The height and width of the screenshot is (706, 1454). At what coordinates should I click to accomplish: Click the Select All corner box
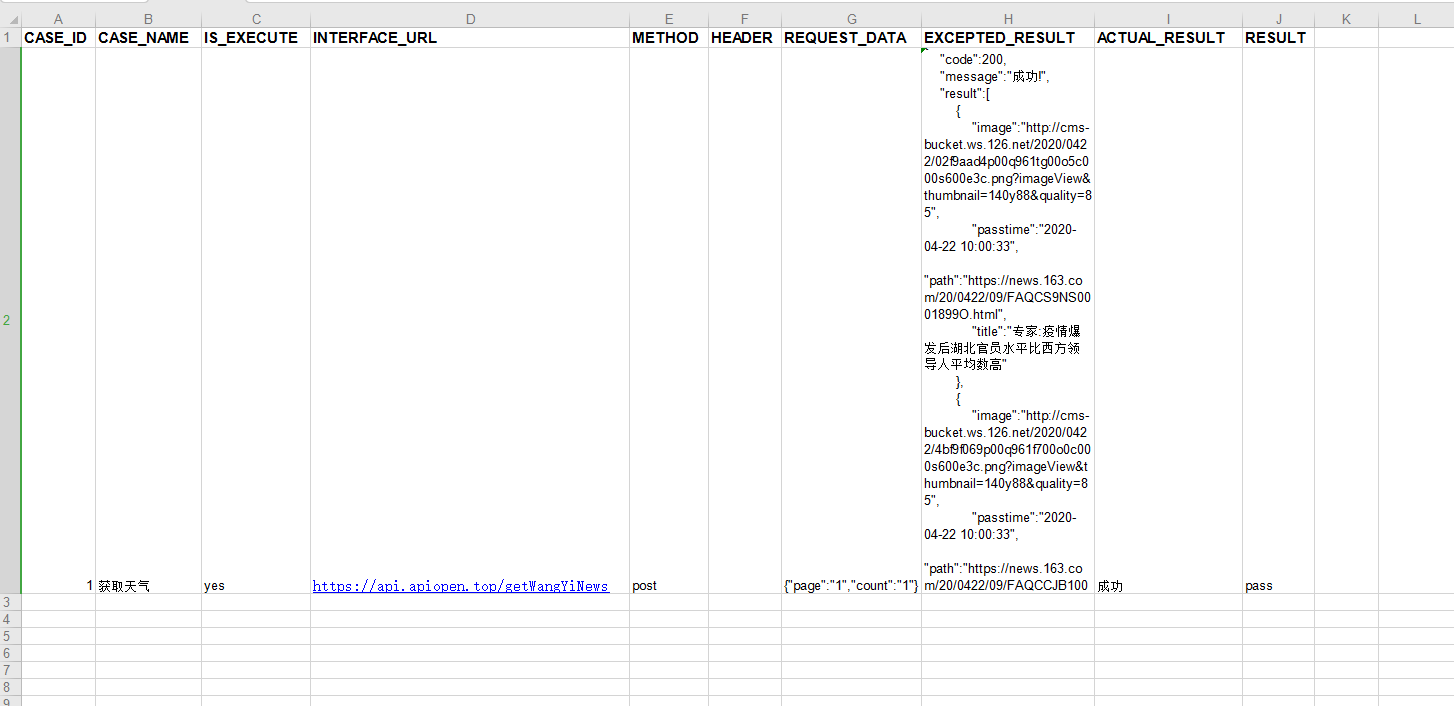(10, 19)
